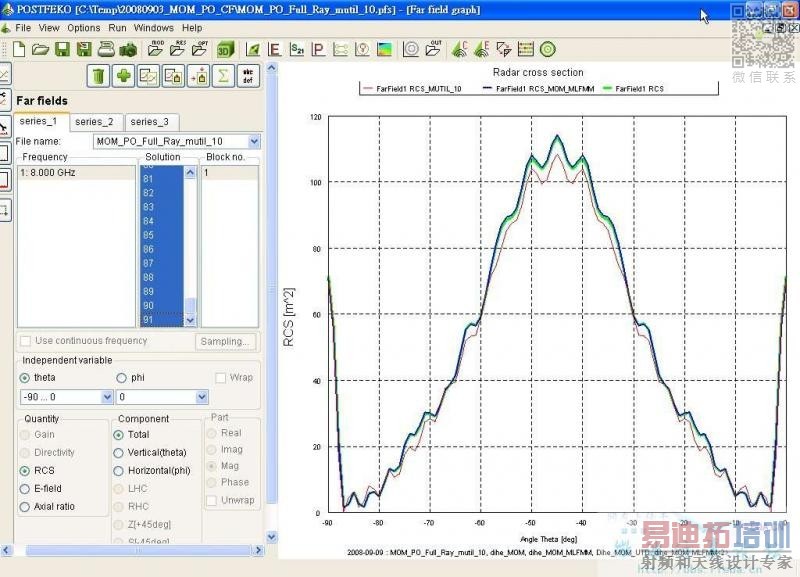This screenshot has height=577, width=800.
Task: Click the abacus-style toolbar icon
Action: 526,49
